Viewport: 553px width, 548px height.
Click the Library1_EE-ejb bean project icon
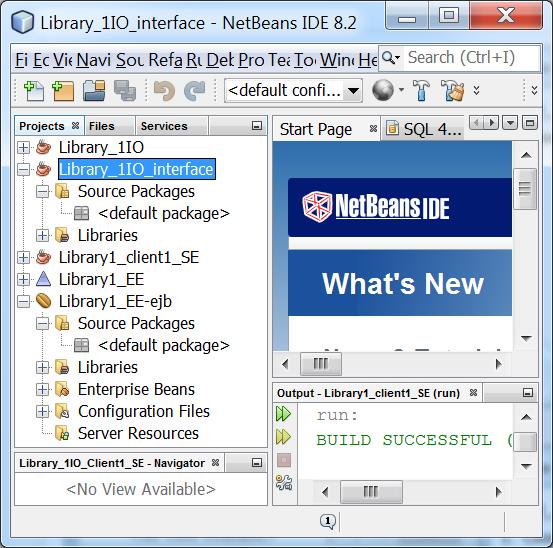tap(43, 301)
